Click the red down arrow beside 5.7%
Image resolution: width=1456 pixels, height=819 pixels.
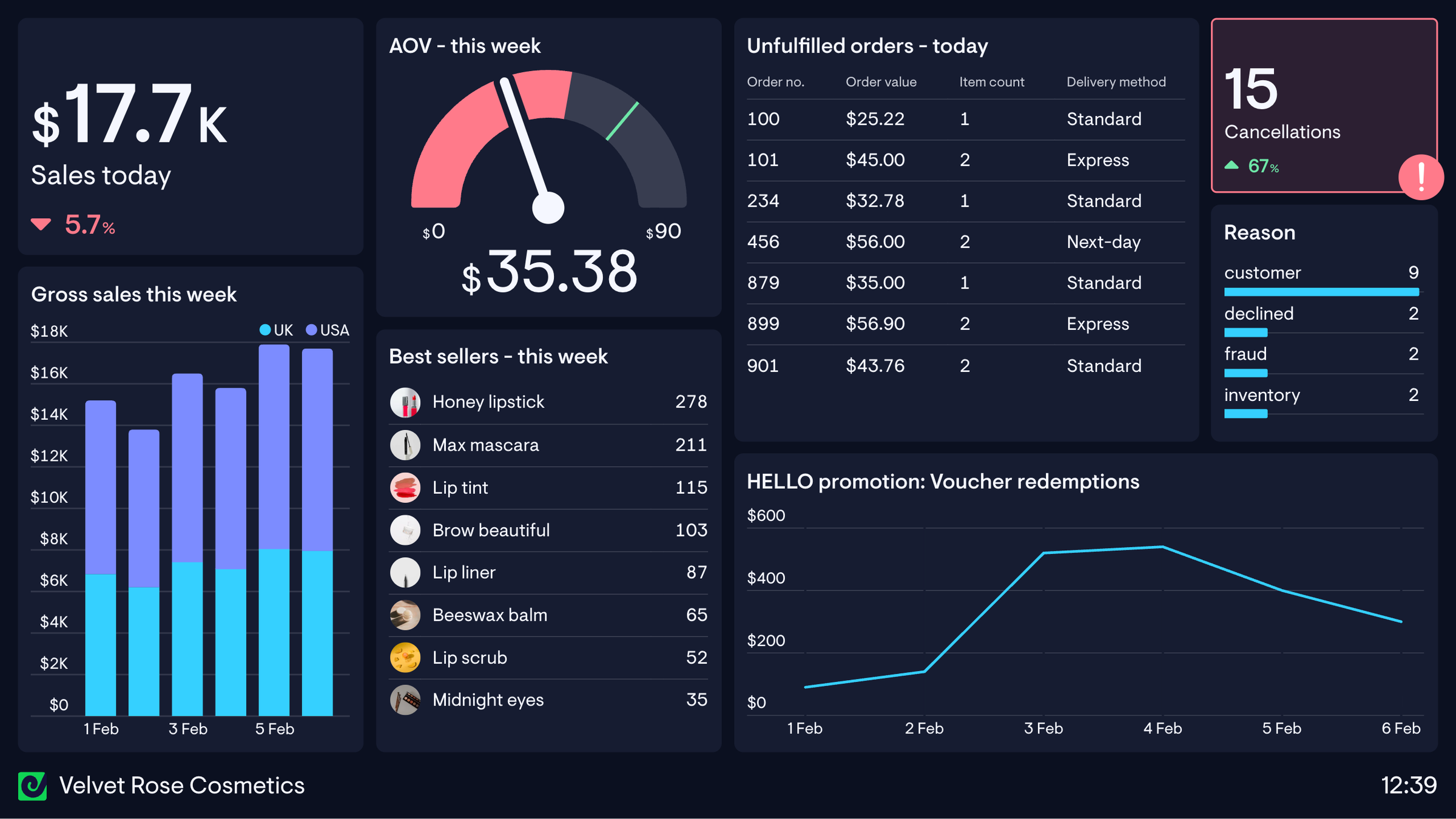coord(41,224)
